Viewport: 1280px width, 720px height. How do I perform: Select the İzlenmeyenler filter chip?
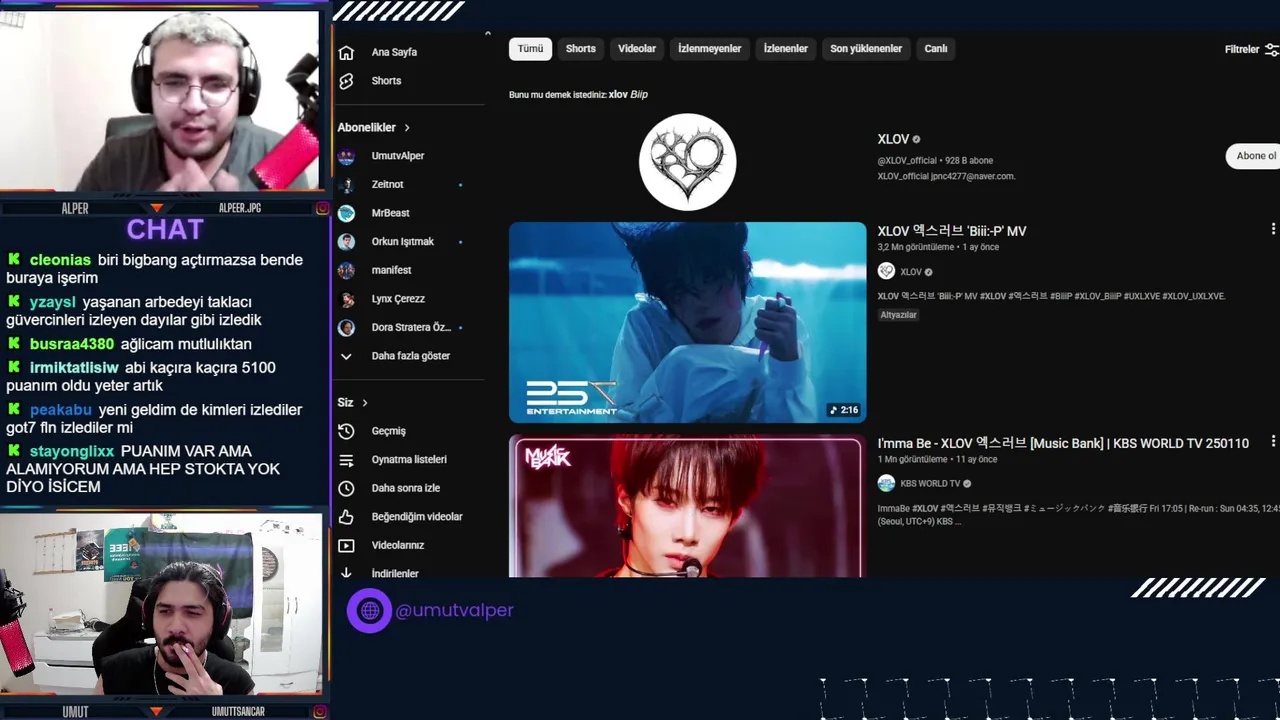click(710, 49)
